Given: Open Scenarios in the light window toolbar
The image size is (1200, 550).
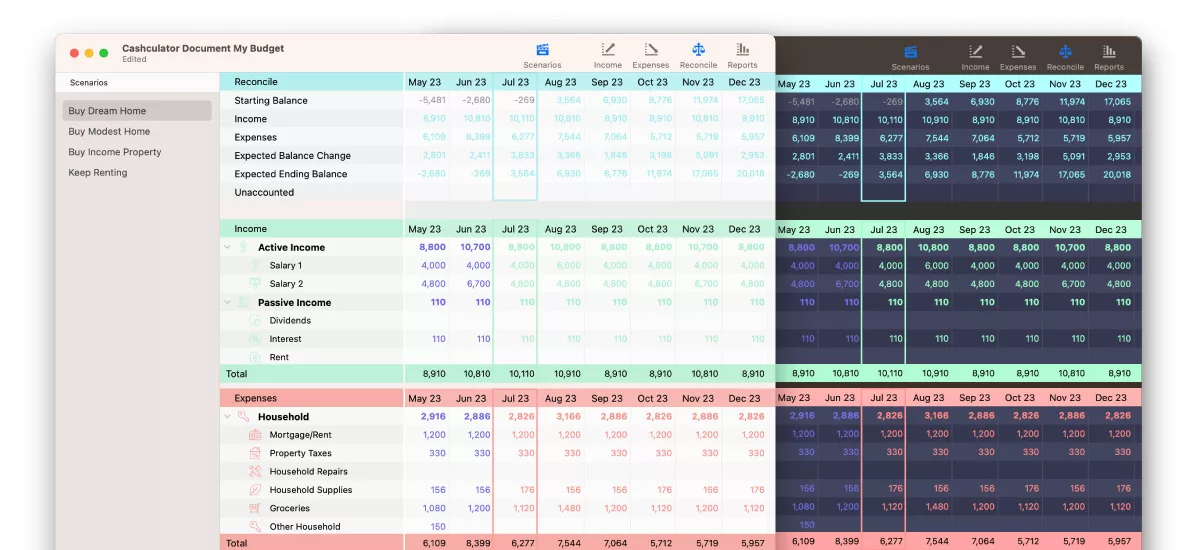Looking at the screenshot, I should [542, 56].
